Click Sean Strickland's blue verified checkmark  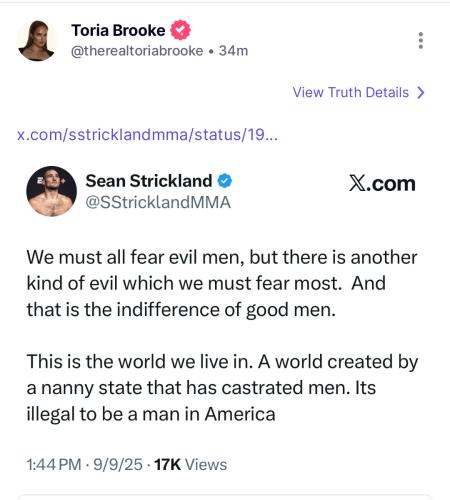[x=225, y=181]
